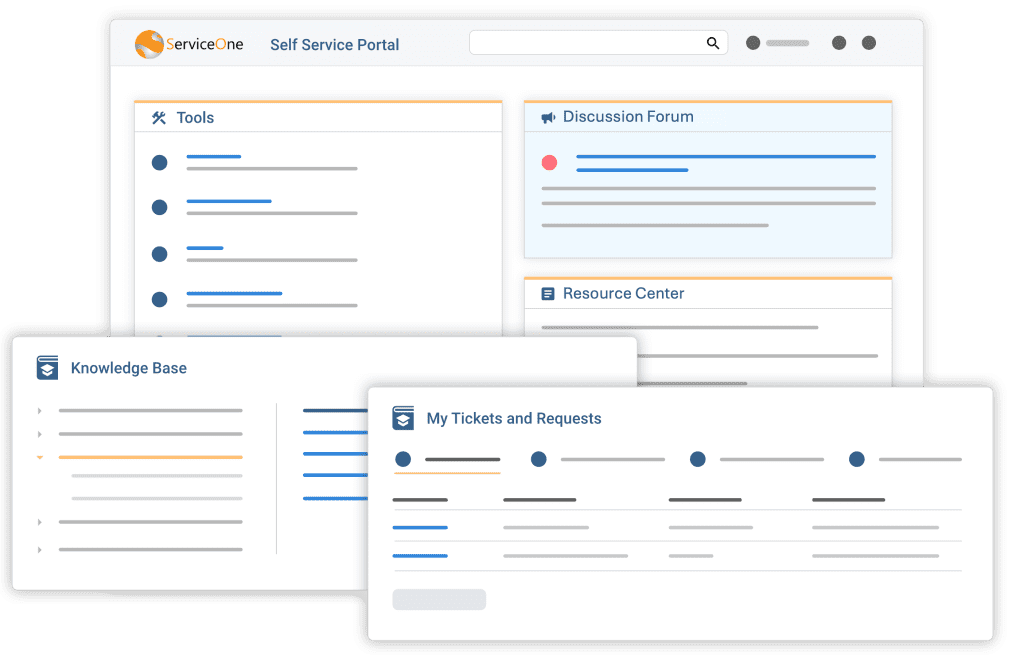This screenshot has width=1024, height=665.
Task: Select the first bullet marker in the Tools list
Action: (158, 161)
